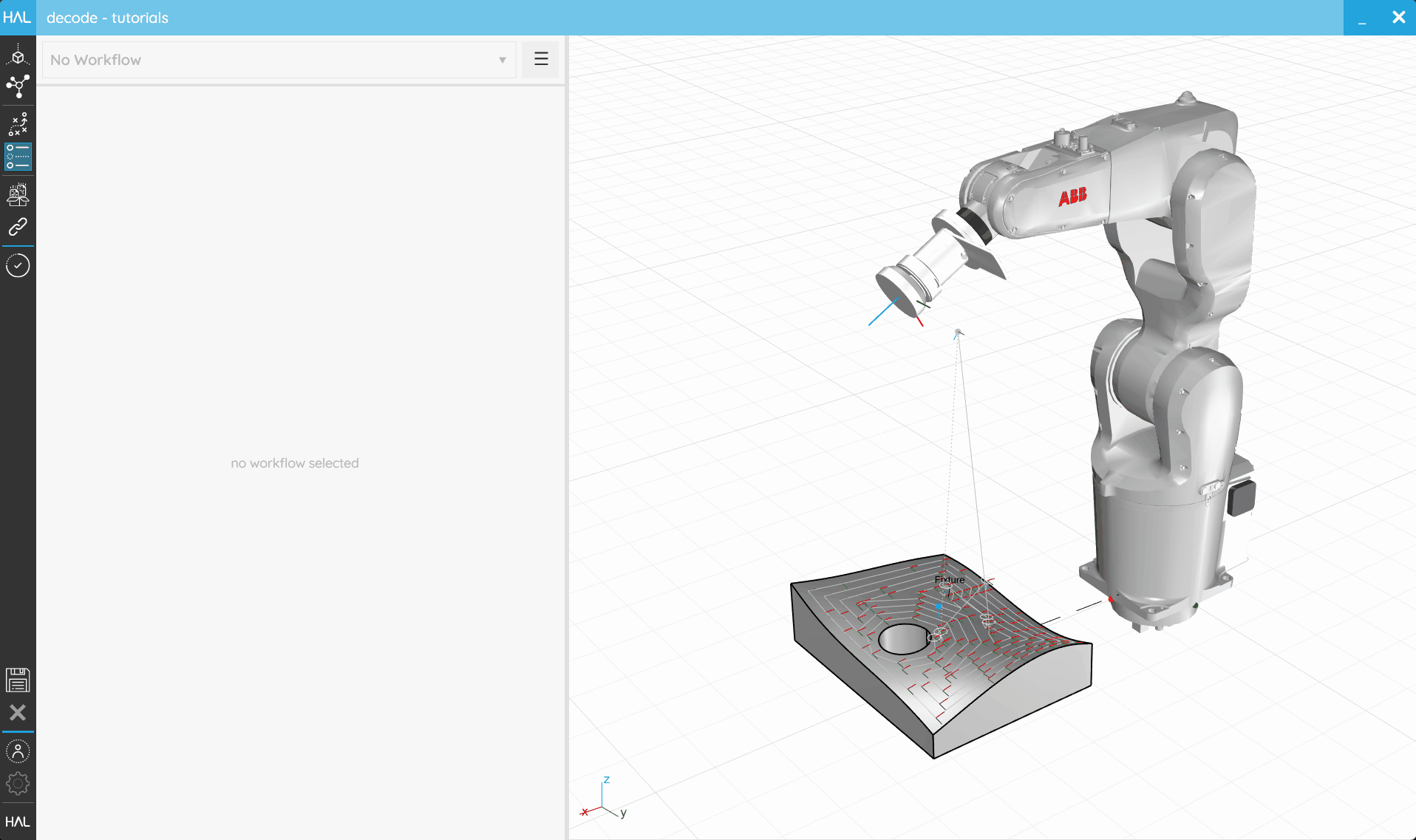Select the highlighted workflow list icon
The width and height of the screenshot is (1416, 840).
(x=18, y=157)
